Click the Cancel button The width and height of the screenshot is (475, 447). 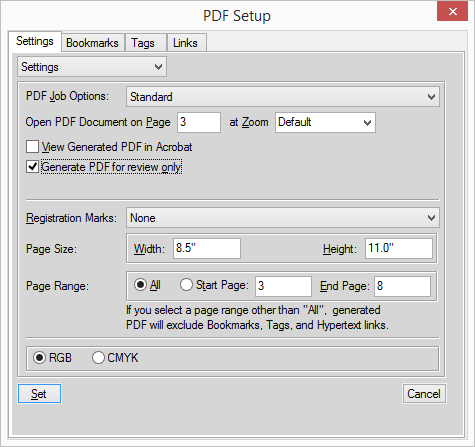pos(424,394)
